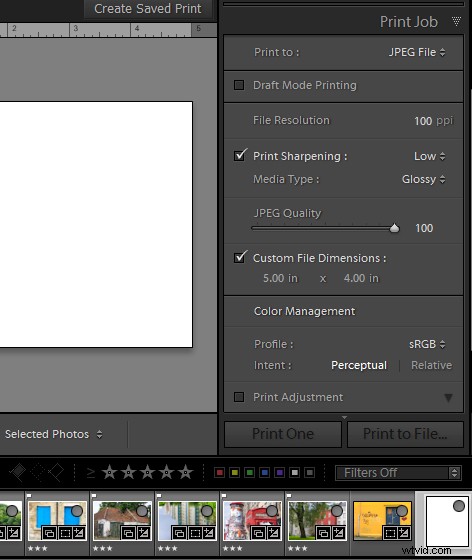The width and height of the screenshot is (472, 560).
Task: Click develop adjustments badge on red-roof house thumbnail
Action: click(144, 534)
